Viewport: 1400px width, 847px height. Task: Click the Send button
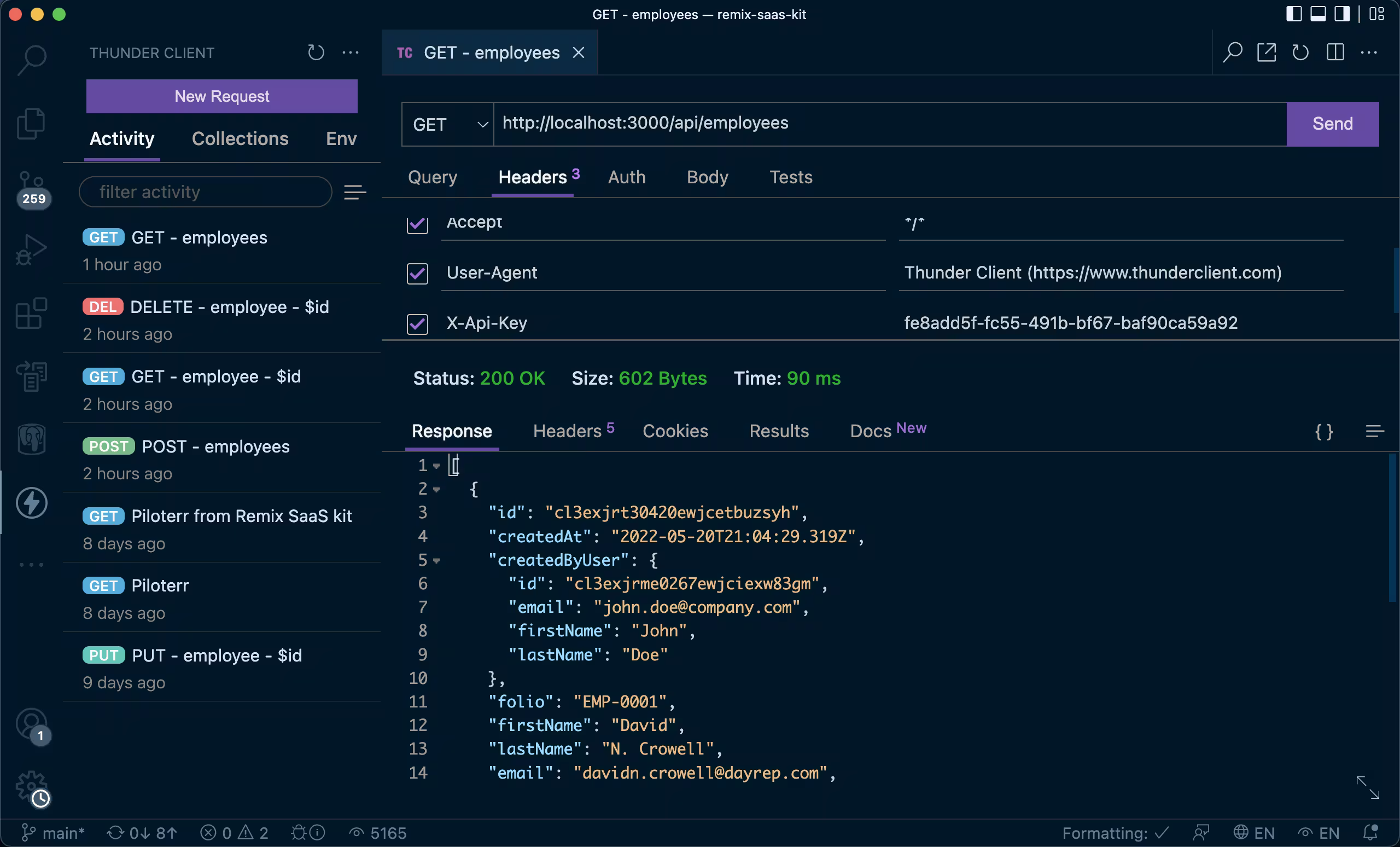[1332, 124]
